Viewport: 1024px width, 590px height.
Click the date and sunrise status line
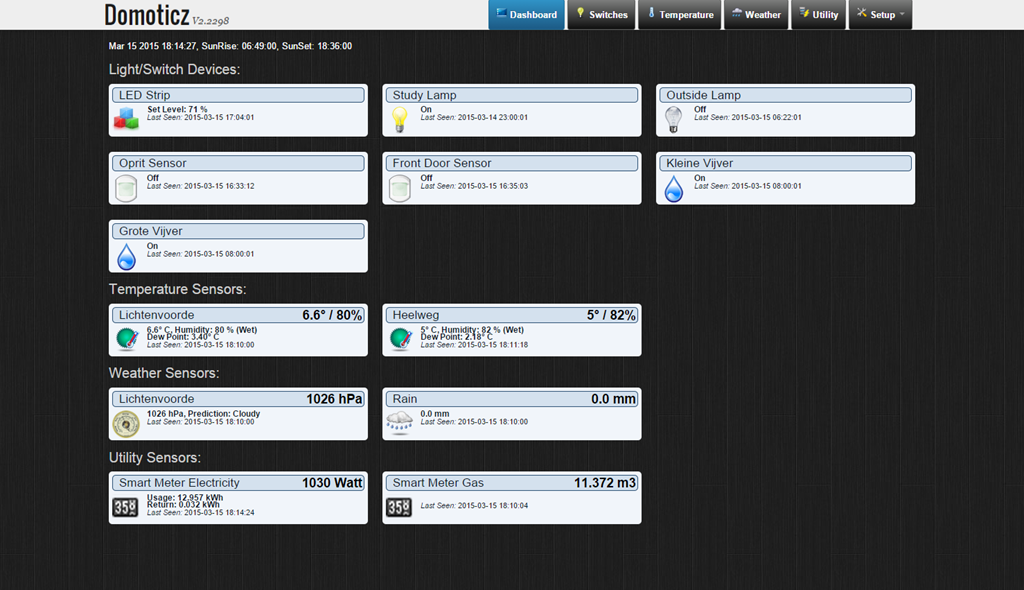(230, 46)
